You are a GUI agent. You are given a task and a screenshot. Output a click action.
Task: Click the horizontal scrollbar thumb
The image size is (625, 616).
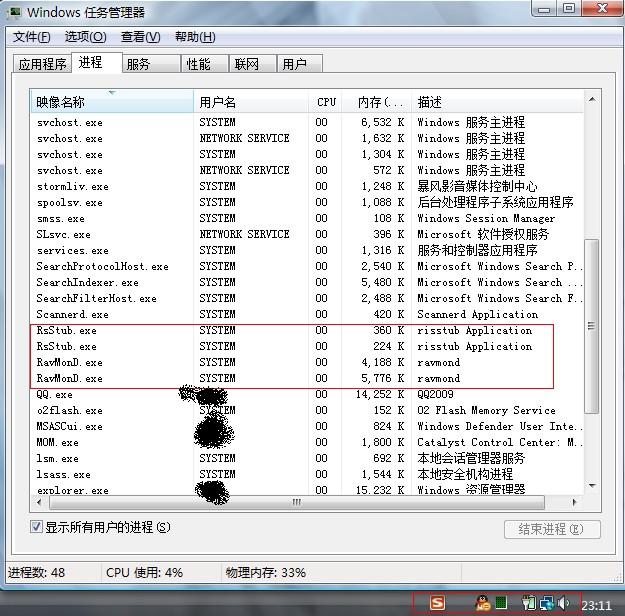coord(297,502)
